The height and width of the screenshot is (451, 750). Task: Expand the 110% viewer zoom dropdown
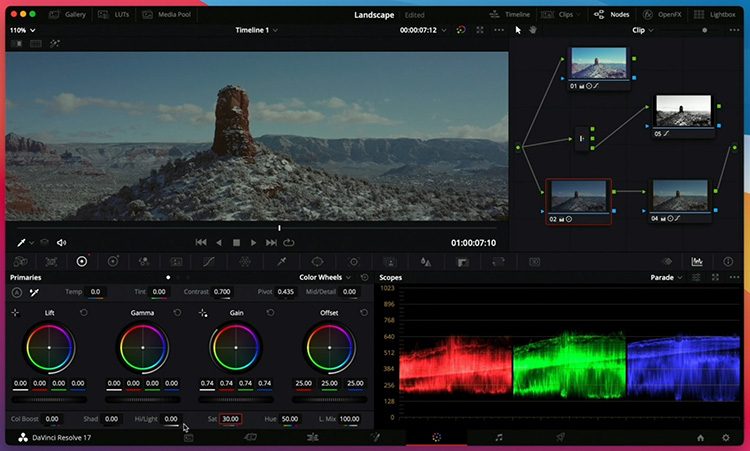click(x=20, y=30)
